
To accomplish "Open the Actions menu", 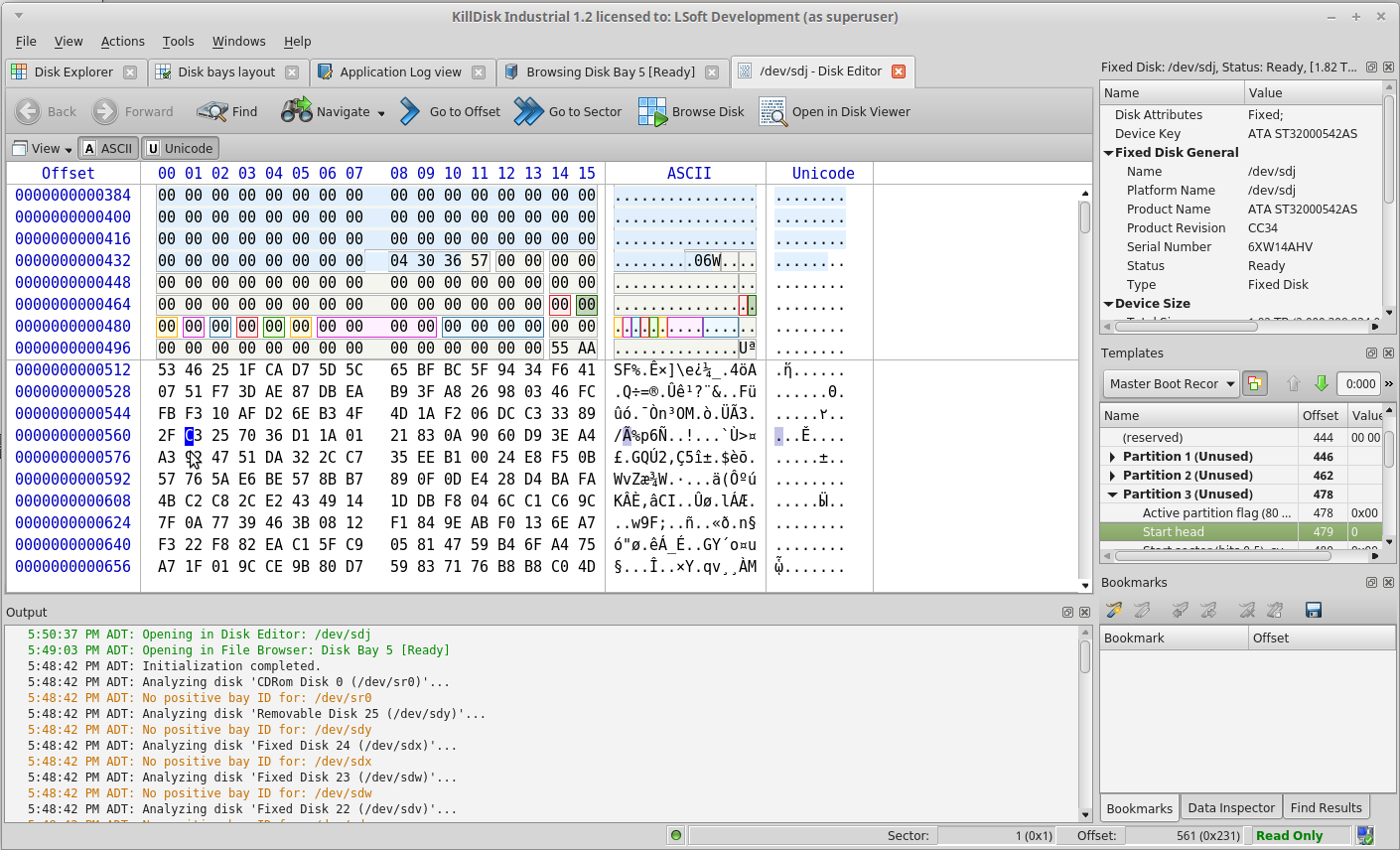I will click(122, 41).
